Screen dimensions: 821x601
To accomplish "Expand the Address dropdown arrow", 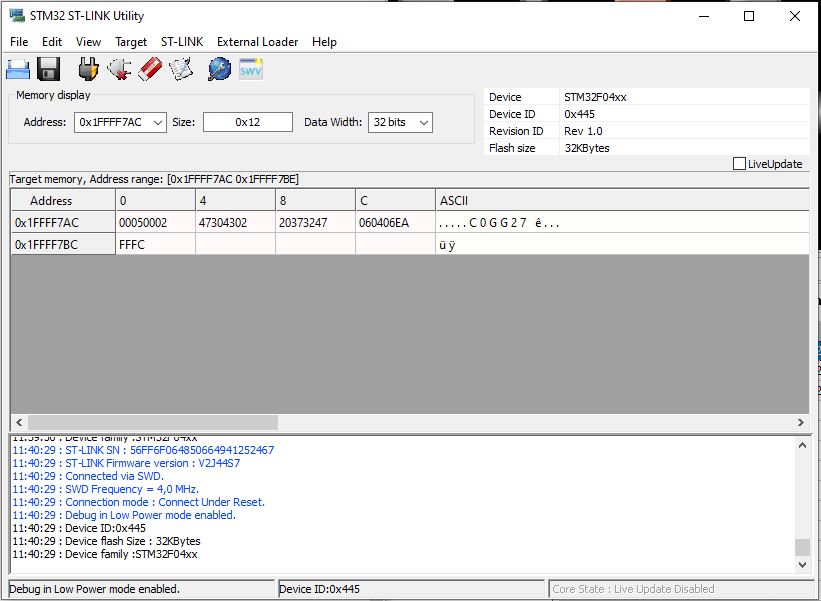I will (158, 123).
